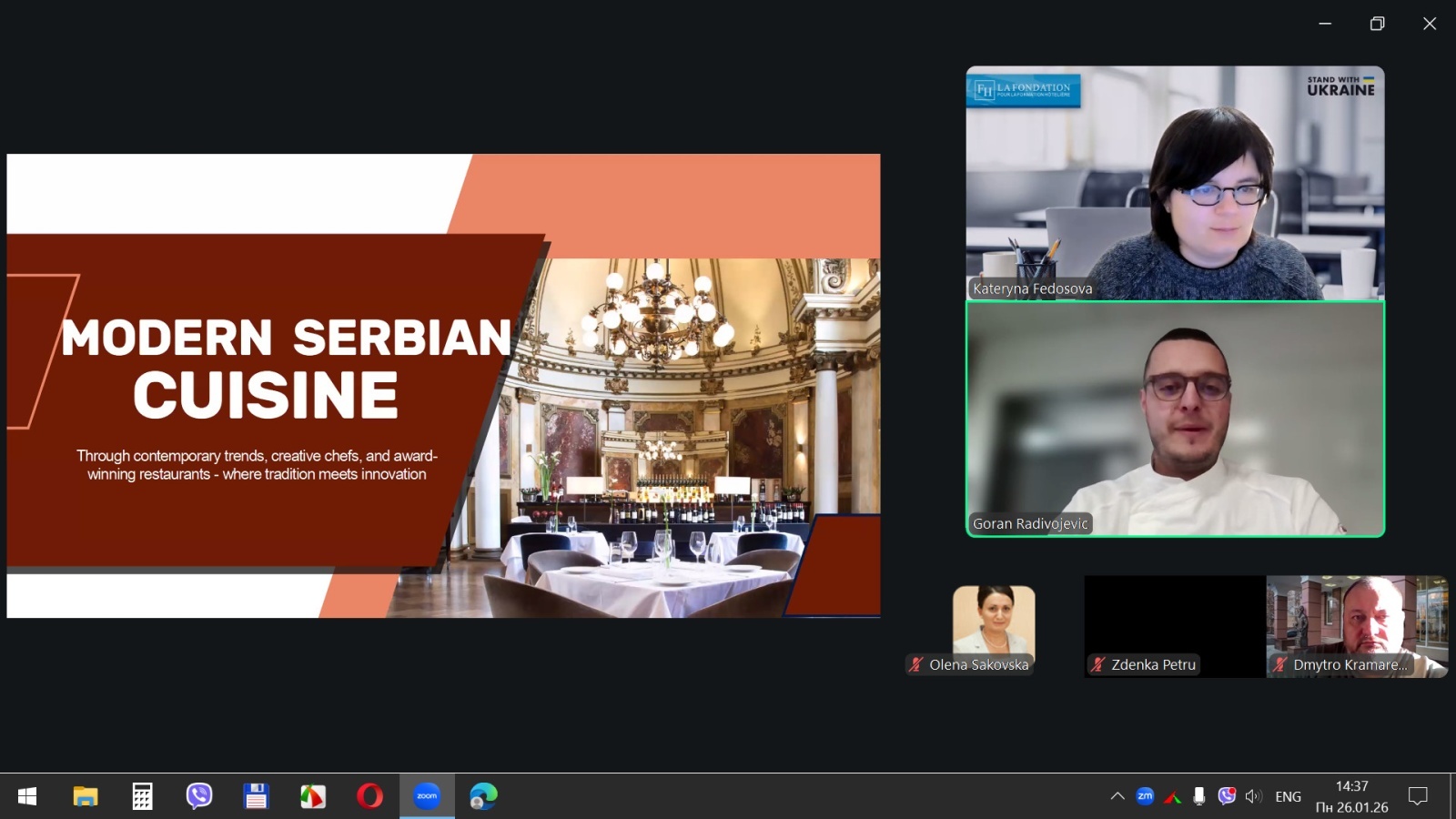
Task: Open the ENG language selector
Action: pos(1288,796)
